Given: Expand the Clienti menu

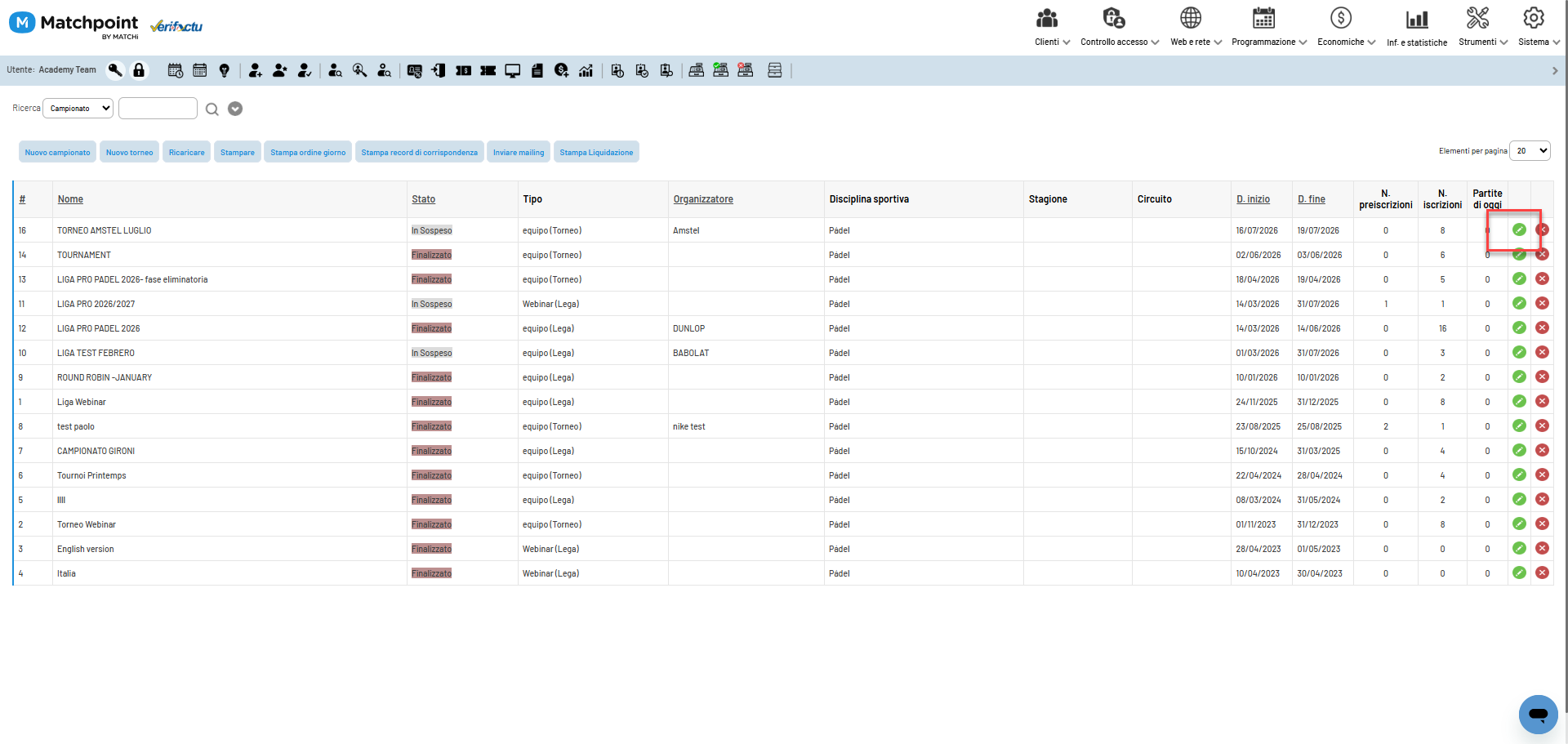Looking at the screenshot, I should click(1052, 28).
